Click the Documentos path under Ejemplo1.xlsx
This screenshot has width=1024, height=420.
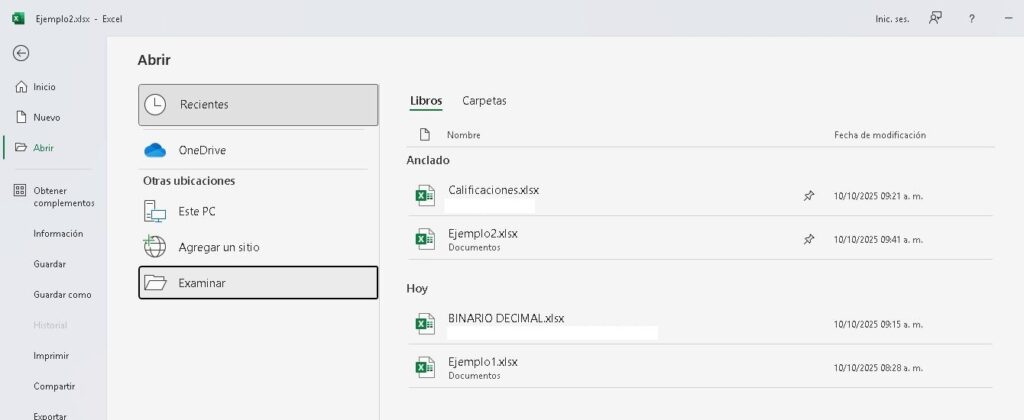[474, 376]
